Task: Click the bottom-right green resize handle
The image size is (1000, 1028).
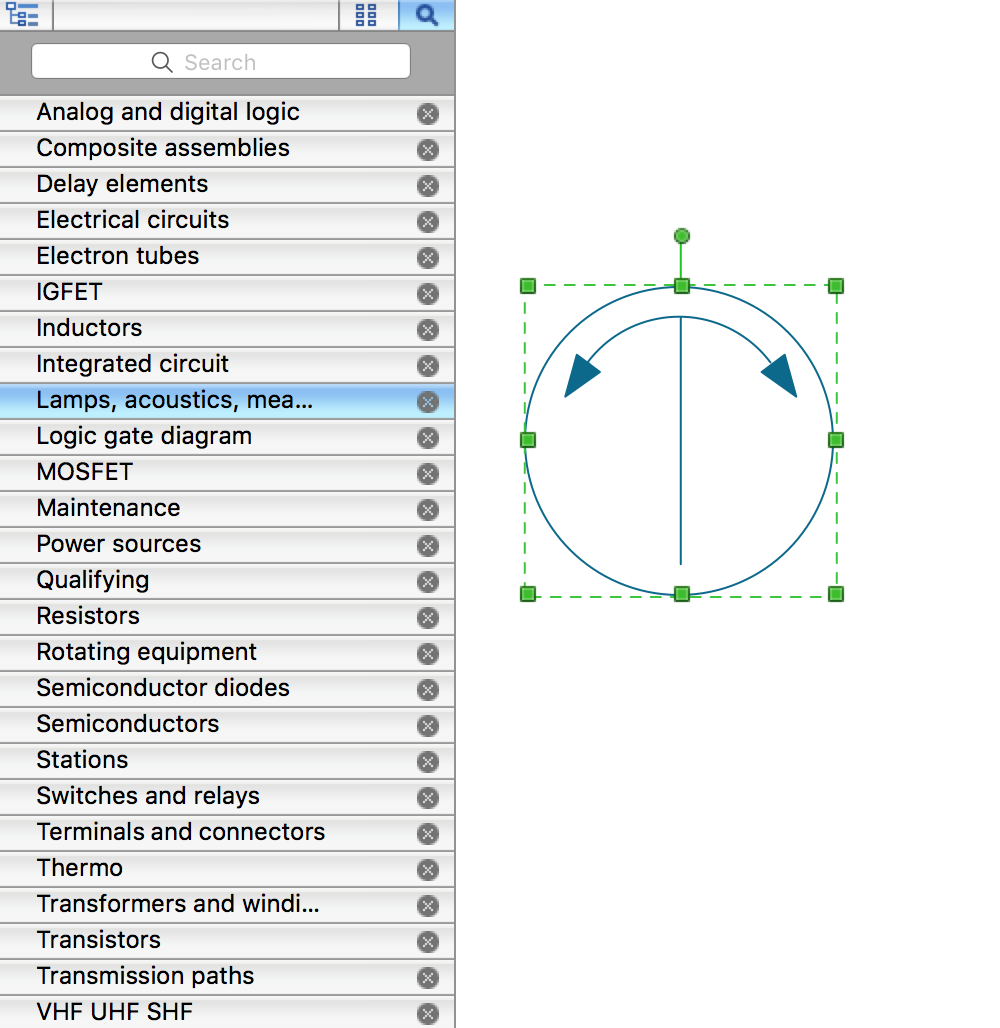Action: pos(836,594)
